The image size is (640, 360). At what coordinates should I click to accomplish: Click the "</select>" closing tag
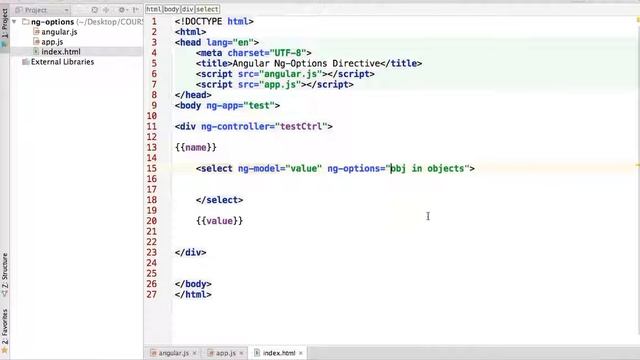coord(220,200)
